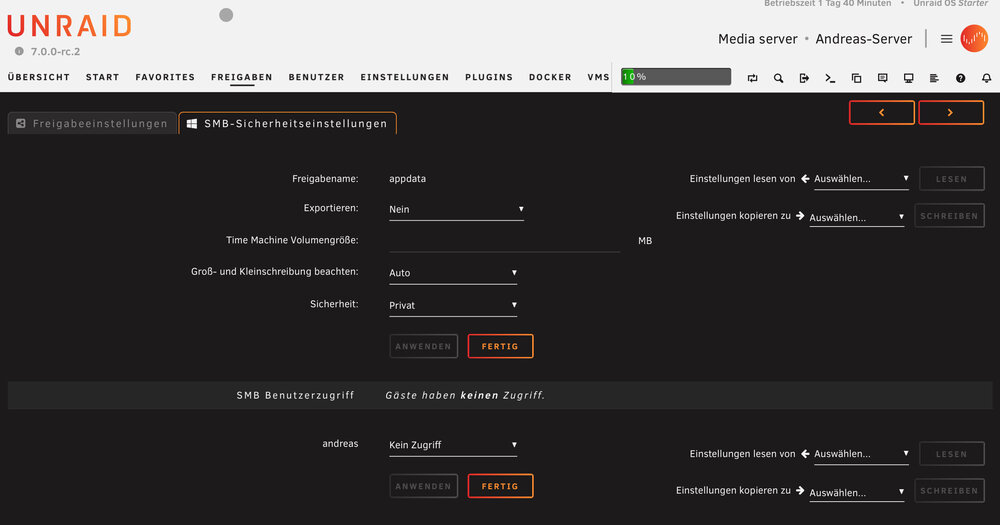
Task: Click the monitor info icon
Action: [909, 78]
